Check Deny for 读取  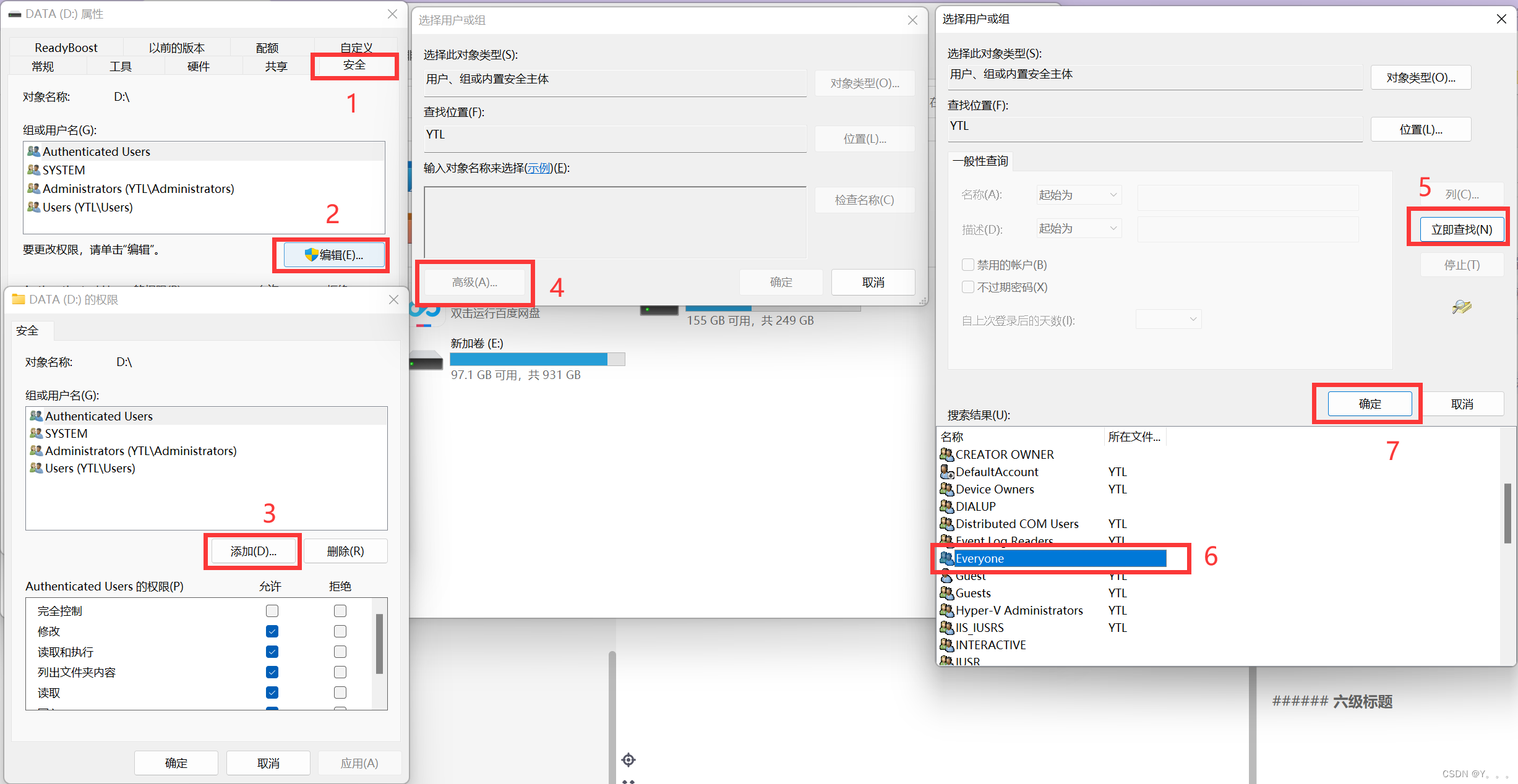(340, 692)
